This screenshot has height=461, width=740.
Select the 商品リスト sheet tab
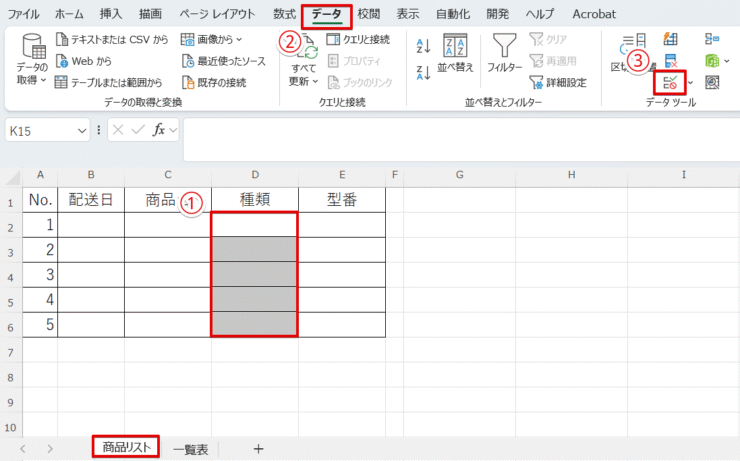point(126,447)
